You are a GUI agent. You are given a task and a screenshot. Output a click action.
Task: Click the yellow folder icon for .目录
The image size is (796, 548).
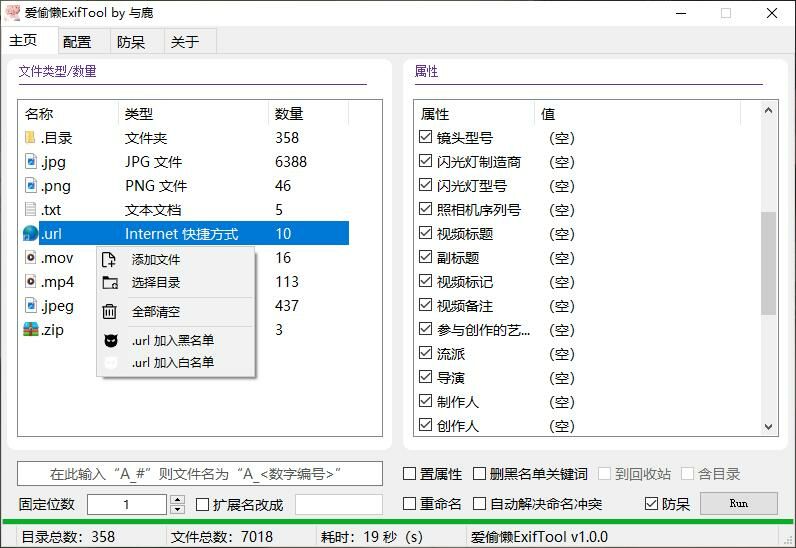point(31,138)
